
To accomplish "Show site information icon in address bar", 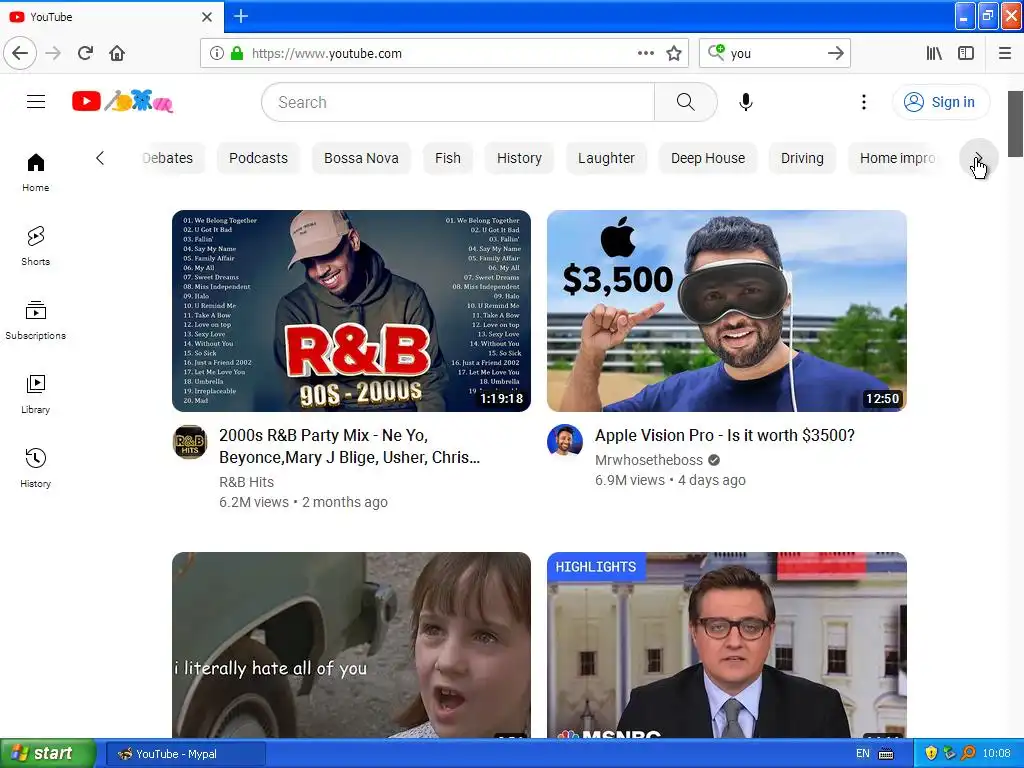I will point(216,53).
